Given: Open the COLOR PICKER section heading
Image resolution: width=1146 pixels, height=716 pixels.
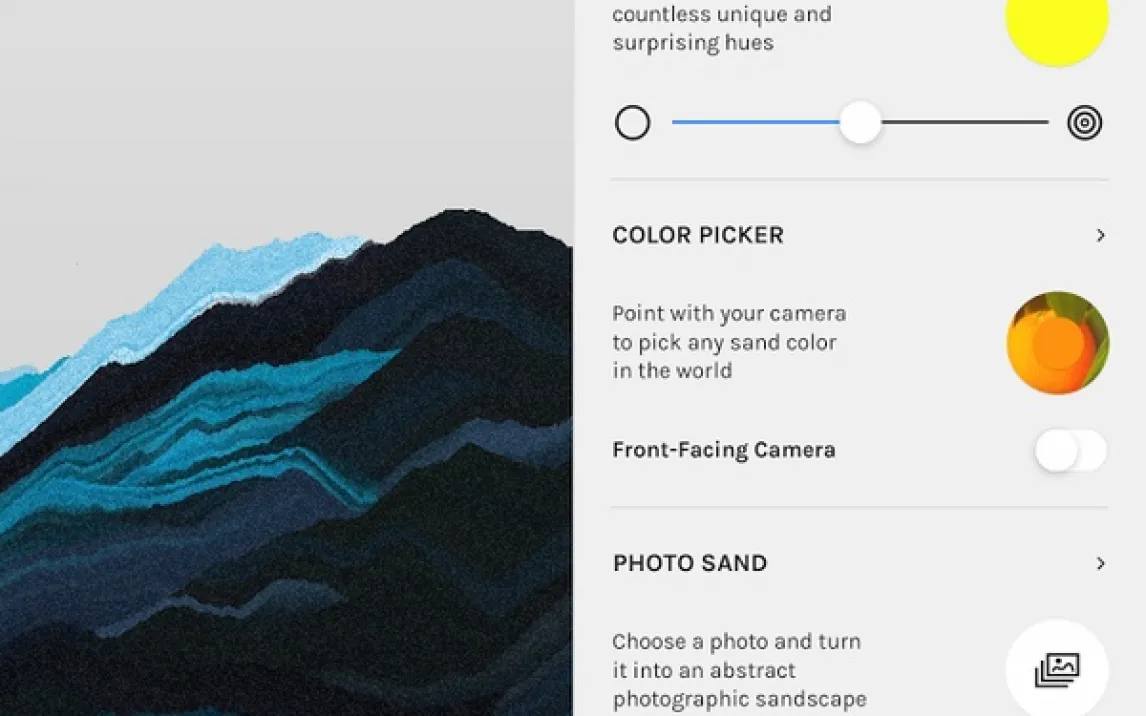Looking at the screenshot, I should click(698, 235).
